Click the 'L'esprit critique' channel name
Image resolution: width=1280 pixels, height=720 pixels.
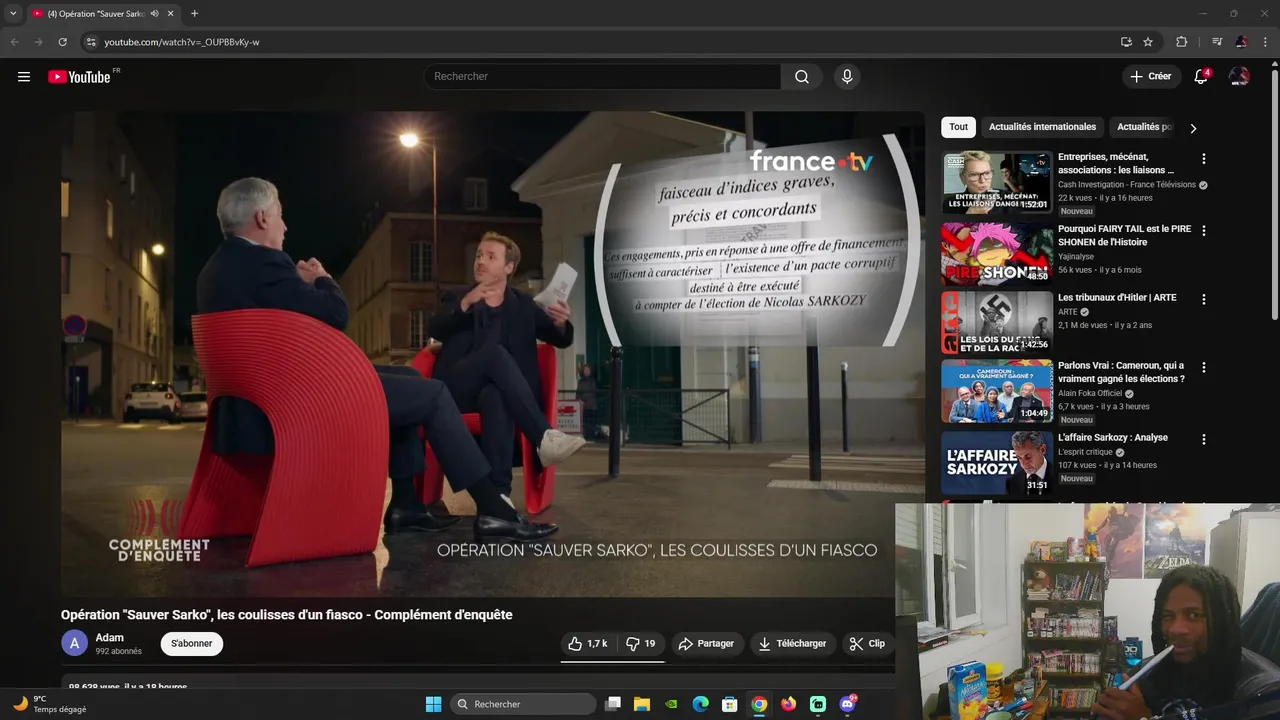point(1085,452)
